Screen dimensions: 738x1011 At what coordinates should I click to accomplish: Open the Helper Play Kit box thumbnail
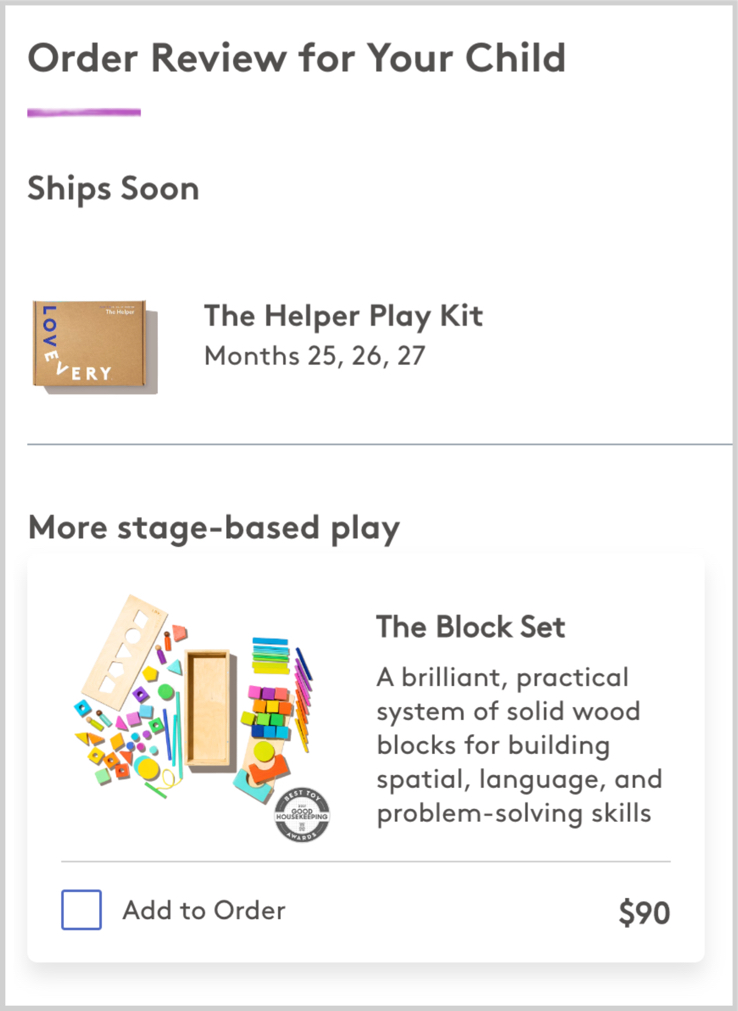90,345
